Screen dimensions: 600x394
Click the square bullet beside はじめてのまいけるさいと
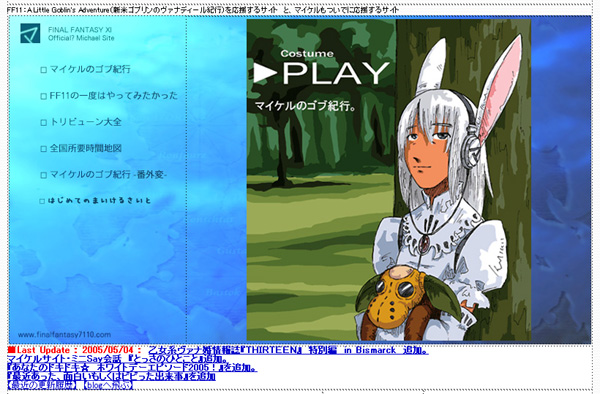42,201
